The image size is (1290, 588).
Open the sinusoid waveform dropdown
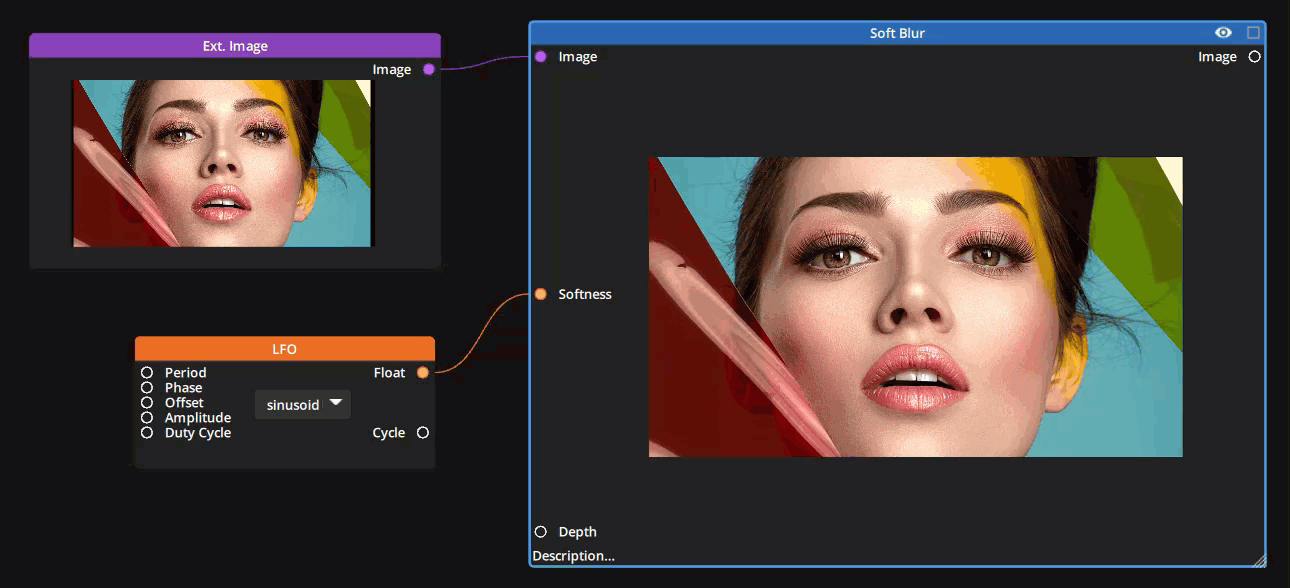coord(303,405)
